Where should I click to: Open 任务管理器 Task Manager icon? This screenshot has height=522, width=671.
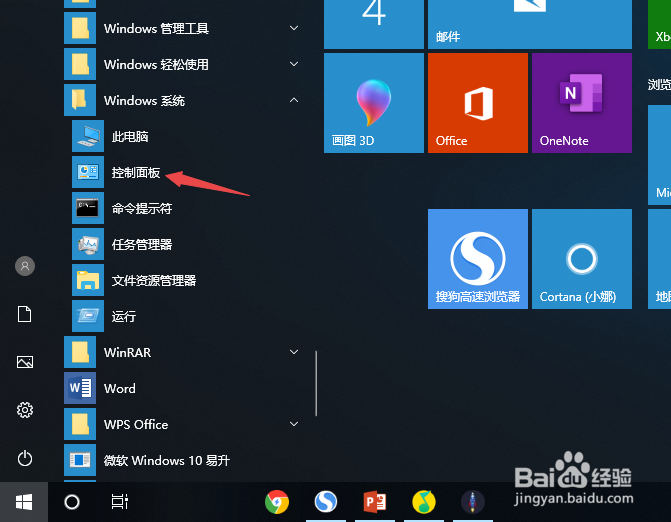point(88,244)
